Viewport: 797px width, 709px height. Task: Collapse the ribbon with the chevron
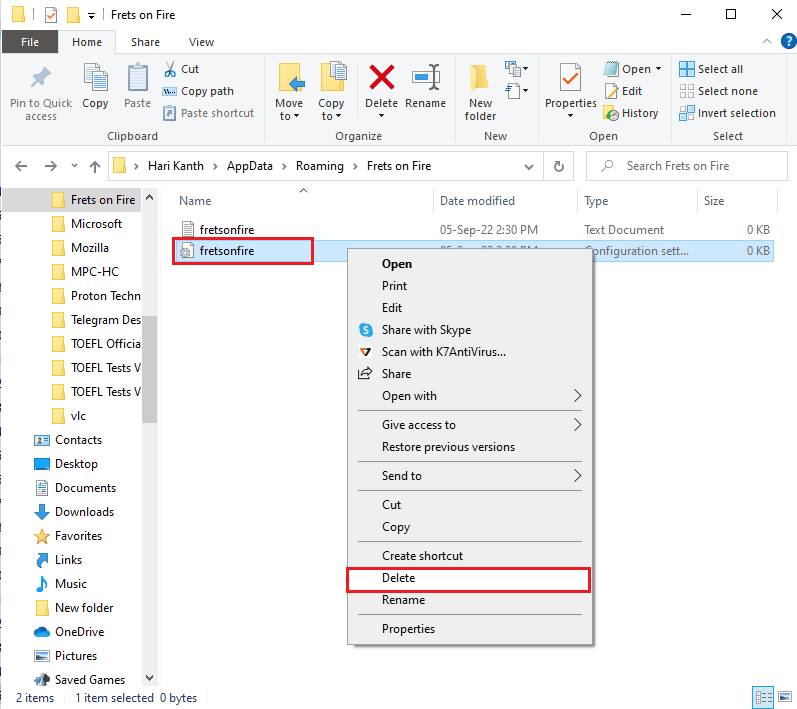click(767, 42)
